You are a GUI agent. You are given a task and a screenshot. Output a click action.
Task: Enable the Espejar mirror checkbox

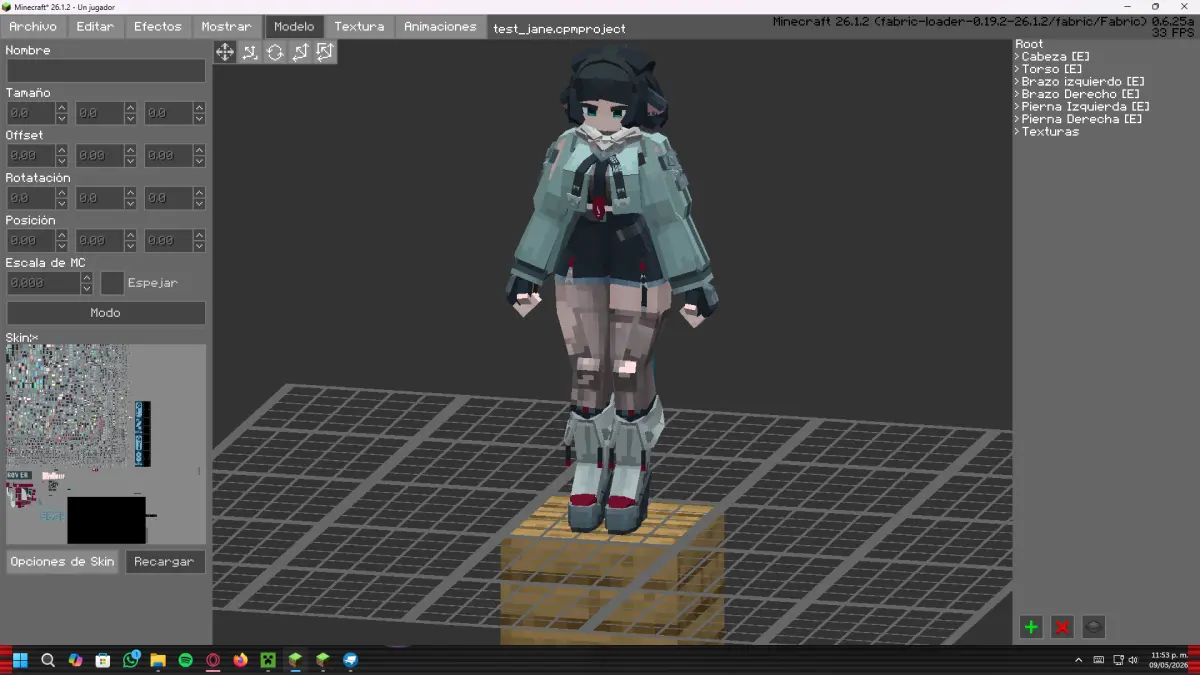[112, 283]
